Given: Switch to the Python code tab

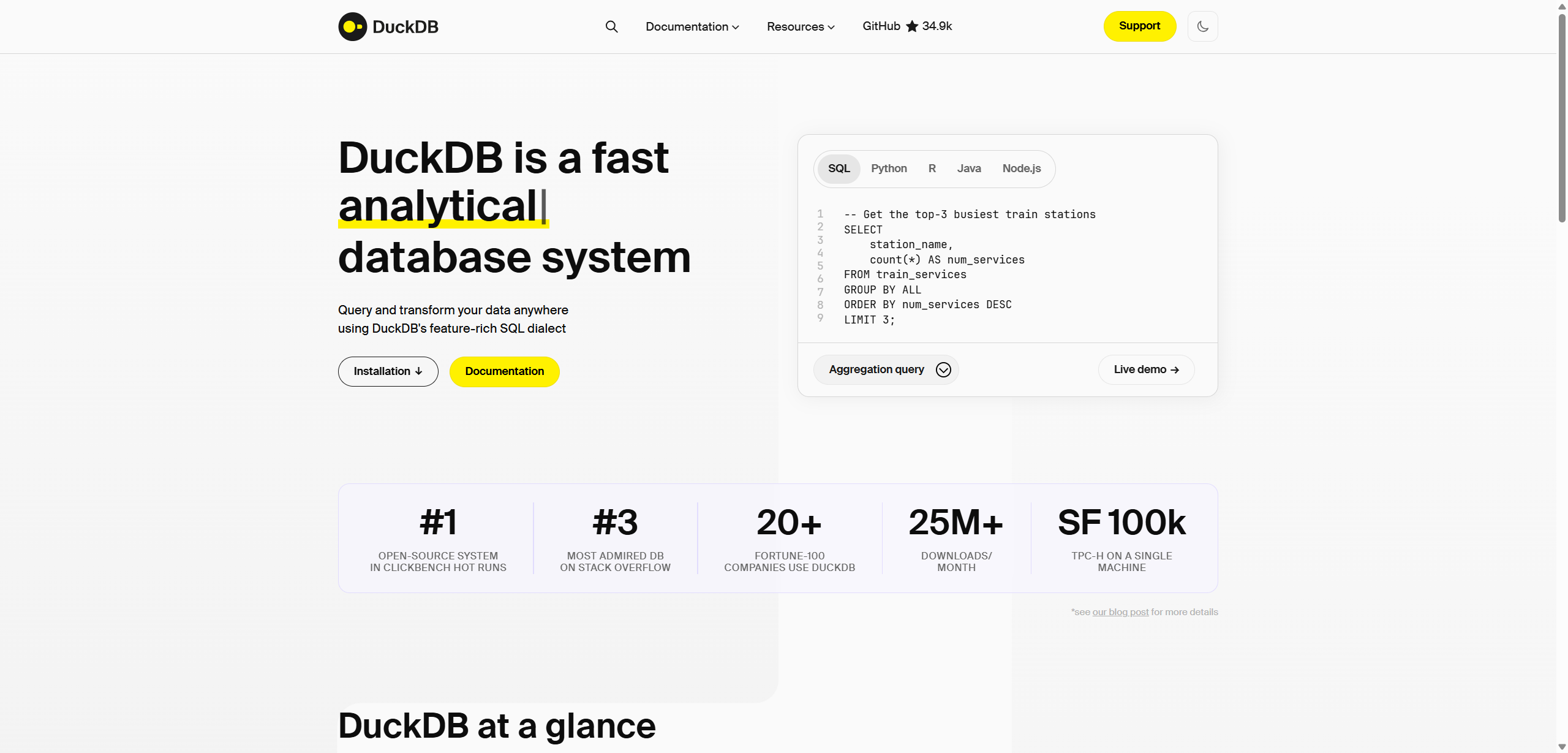Looking at the screenshot, I should pos(889,168).
